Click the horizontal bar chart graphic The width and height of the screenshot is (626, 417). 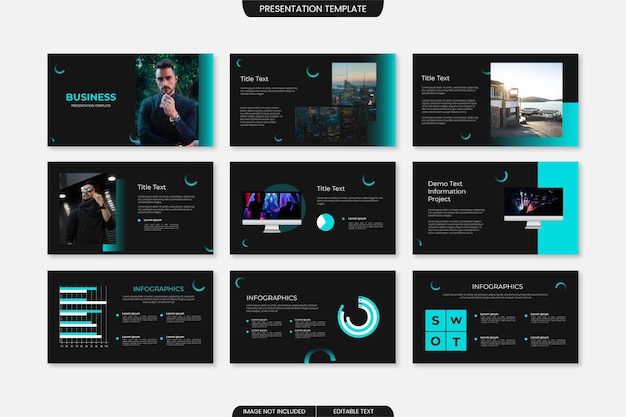click(83, 316)
